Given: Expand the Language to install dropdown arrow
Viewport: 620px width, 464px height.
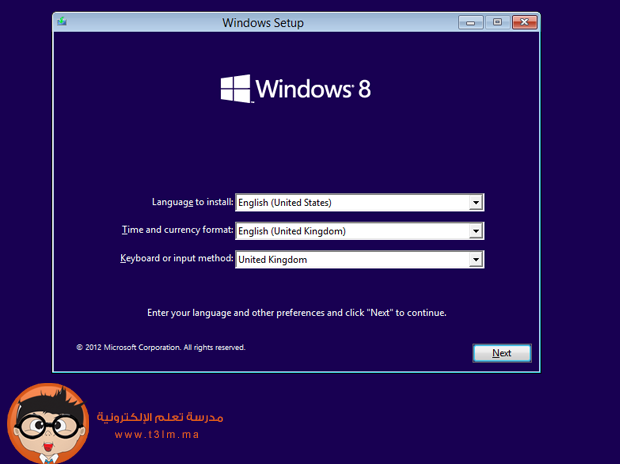Looking at the screenshot, I should (476, 203).
